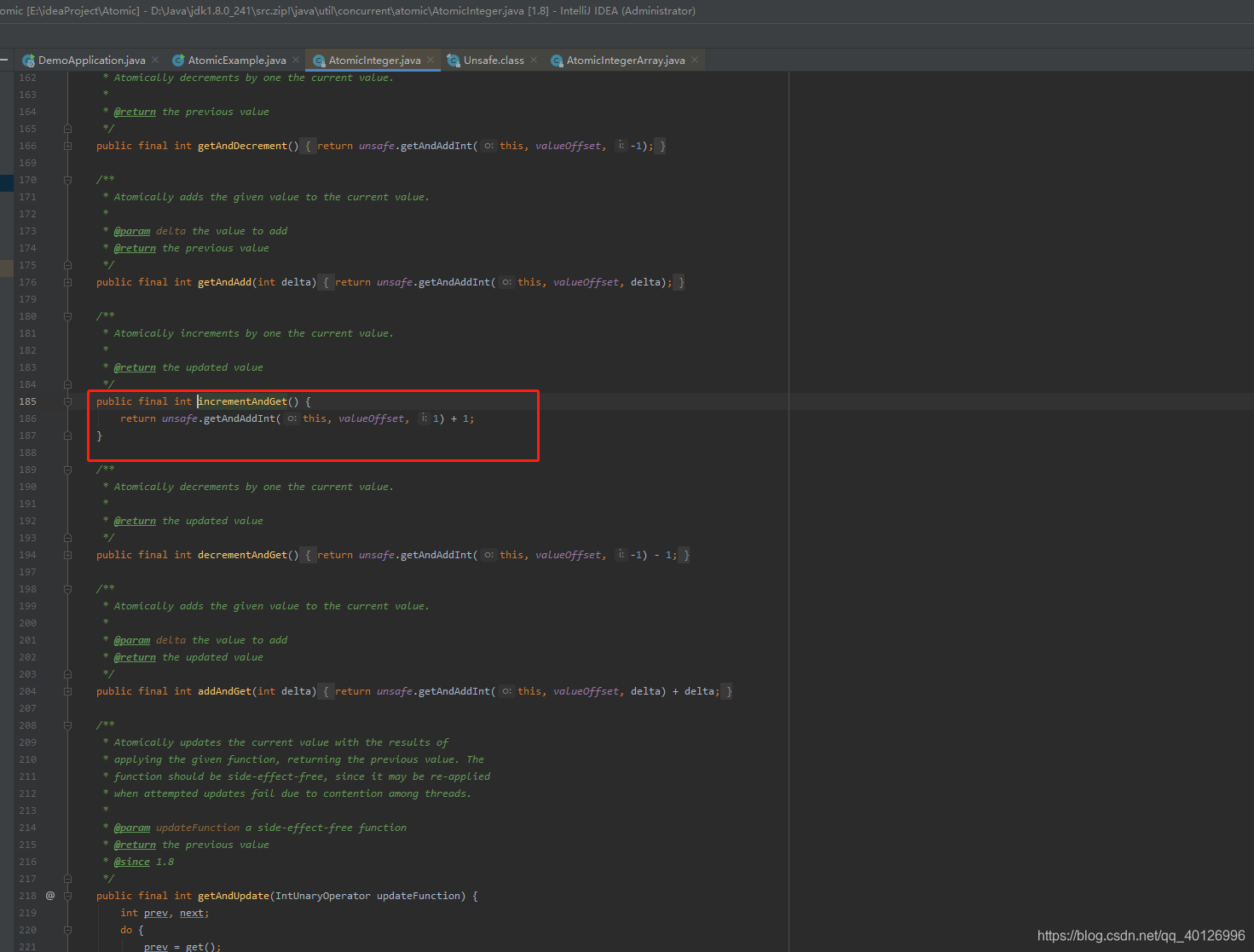The height and width of the screenshot is (952, 1254).
Task: Collapse the do block at line 220
Action: point(67,930)
